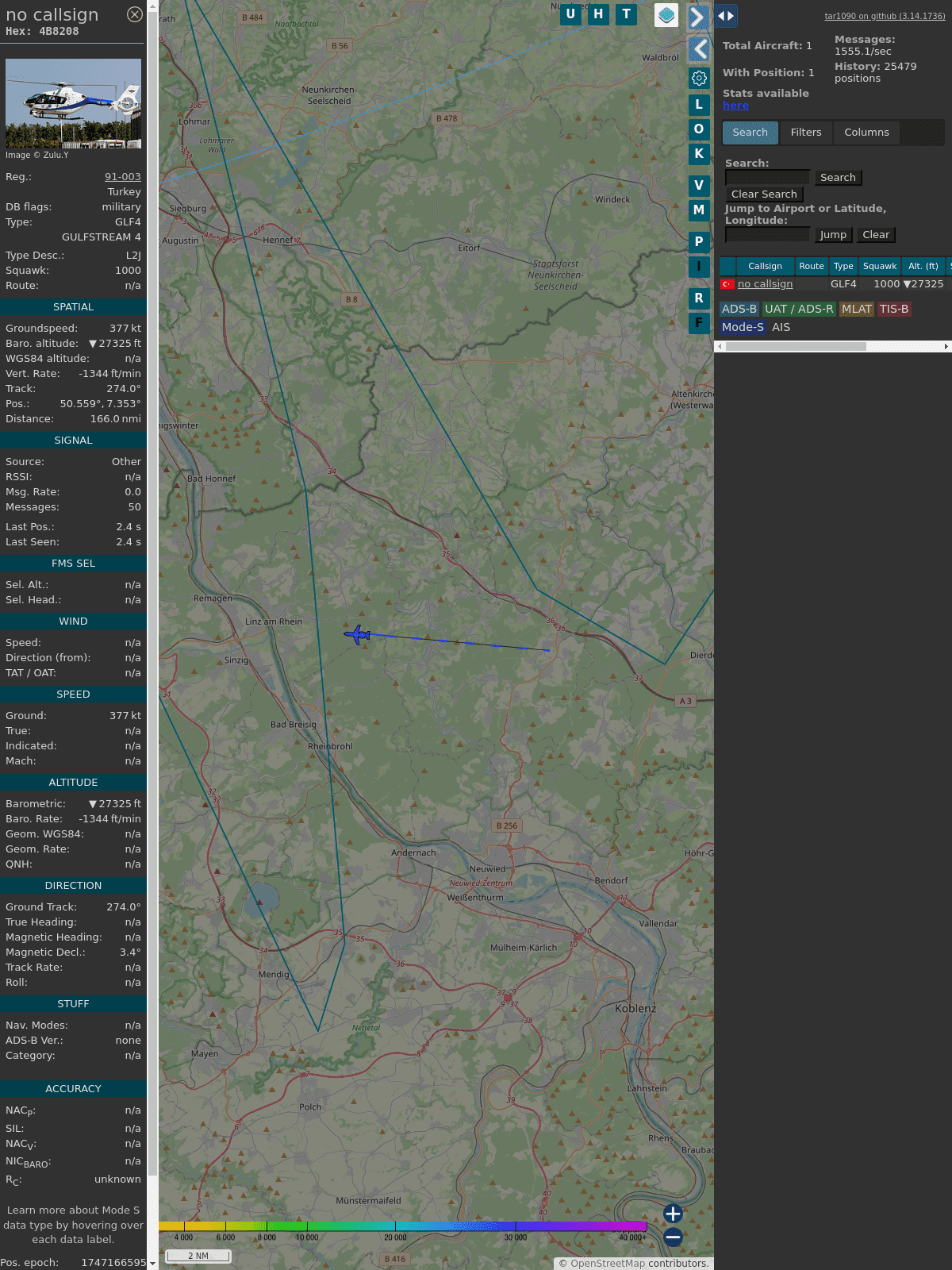Click the U map button
Screen dimensions: 952x1270
tap(570, 13)
